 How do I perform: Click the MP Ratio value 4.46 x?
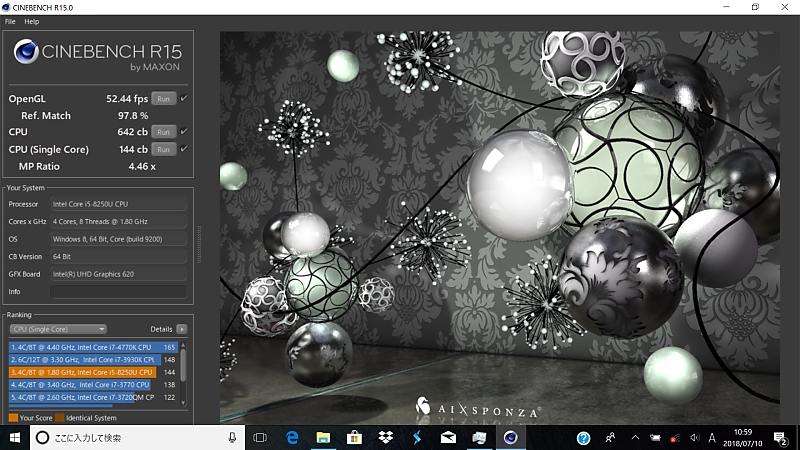(x=142, y=166)
